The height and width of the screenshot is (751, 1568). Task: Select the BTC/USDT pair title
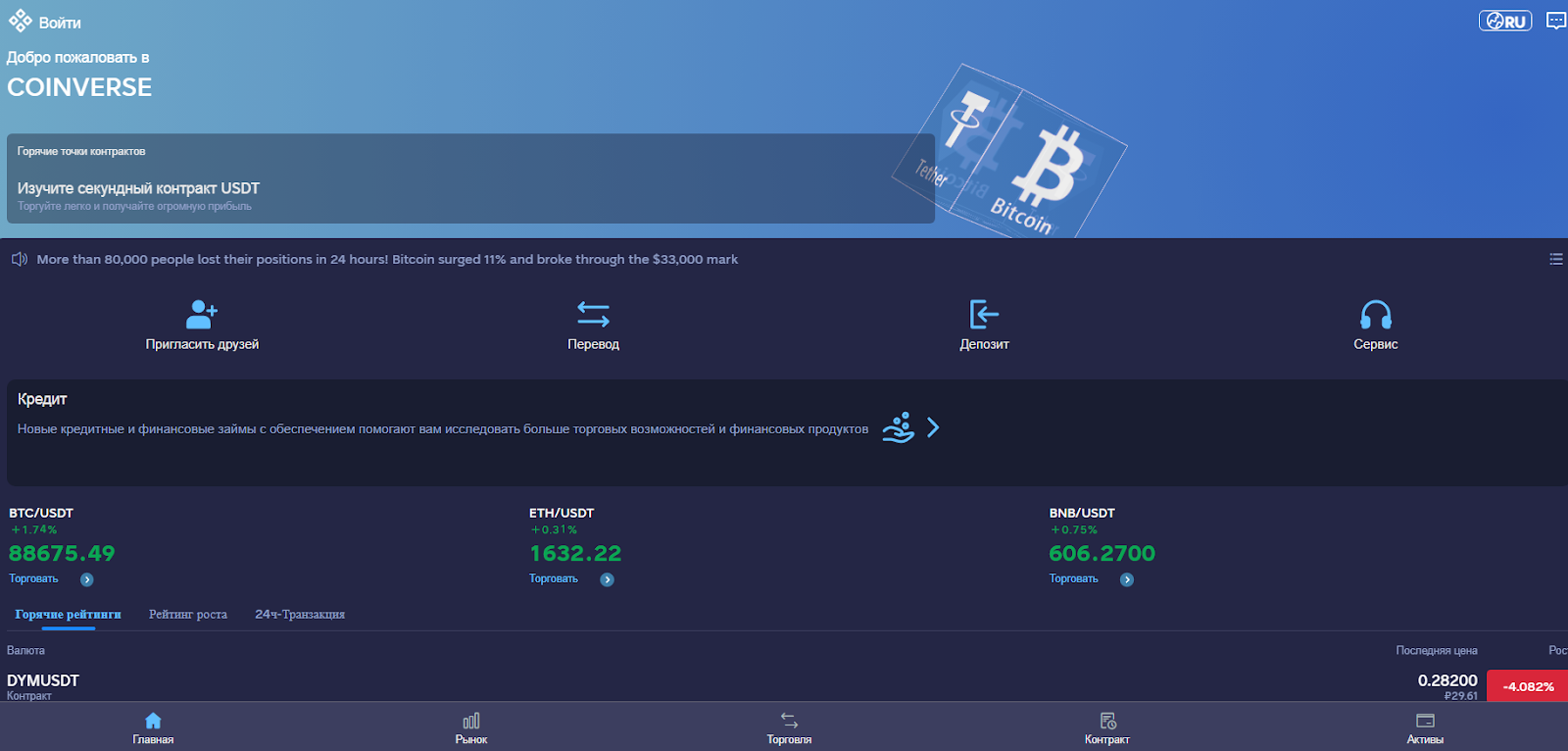pyautogui.click(x=41, y=513)
